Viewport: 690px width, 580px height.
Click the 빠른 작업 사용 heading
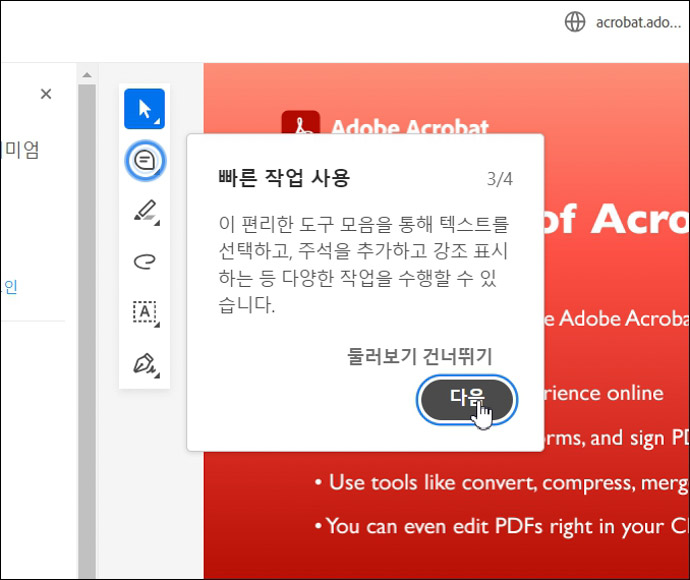click(284, 178)
